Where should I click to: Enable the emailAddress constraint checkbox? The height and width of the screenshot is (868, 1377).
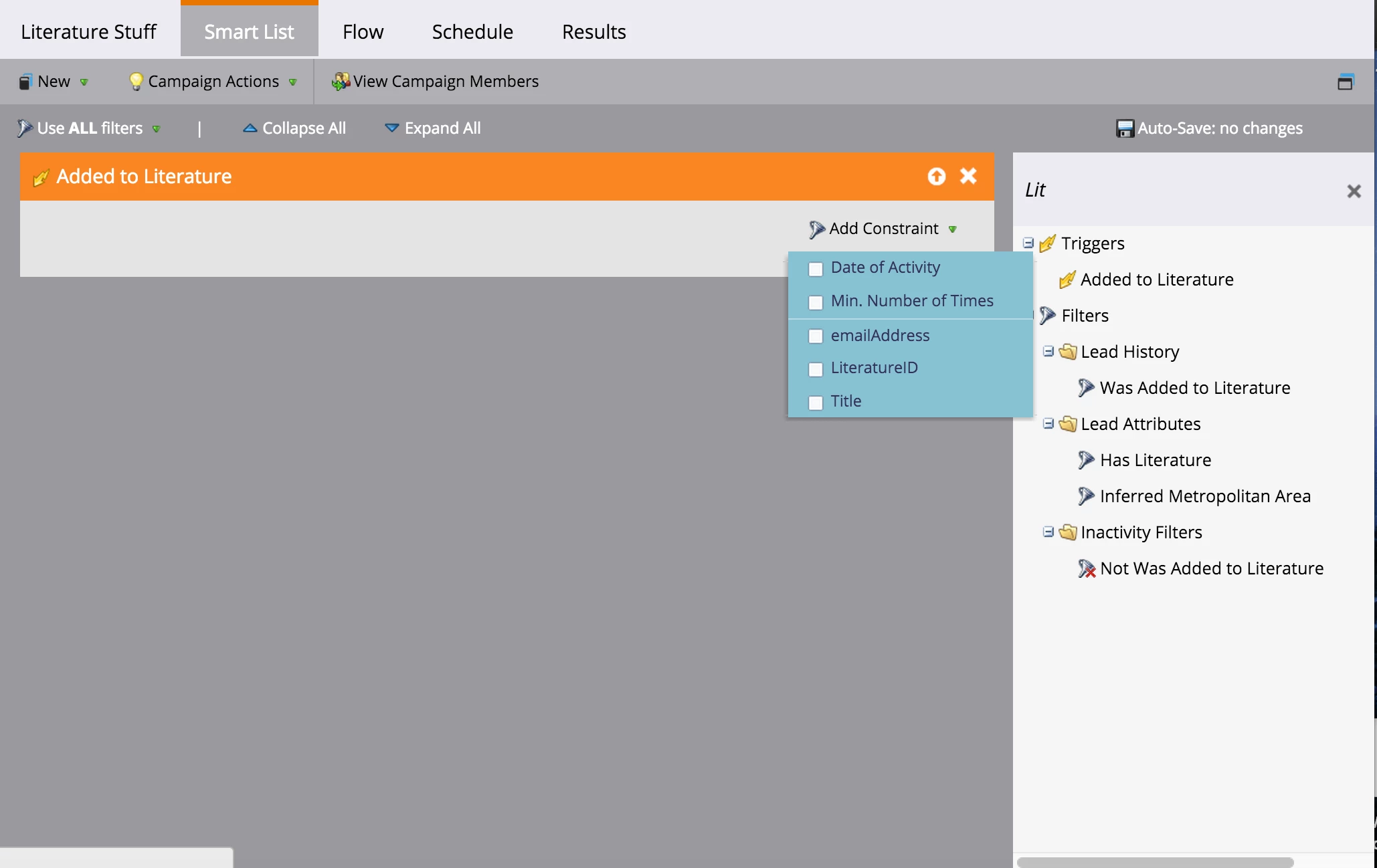(x=816, y=336)
